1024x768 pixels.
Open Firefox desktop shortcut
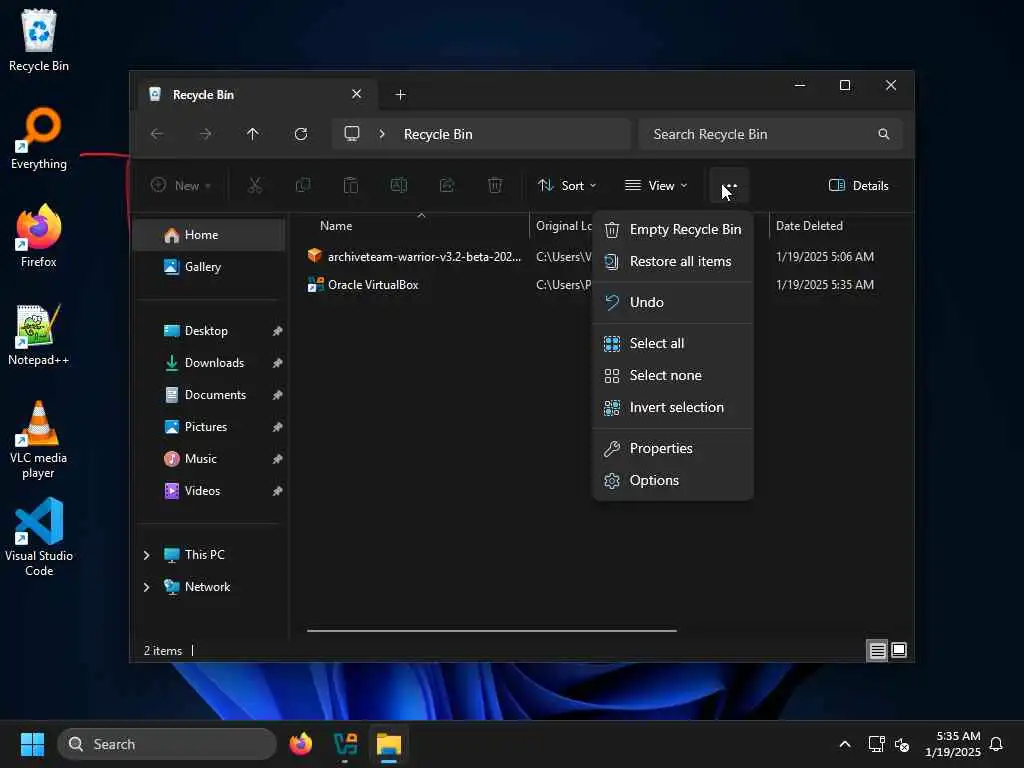coord(39,236)
